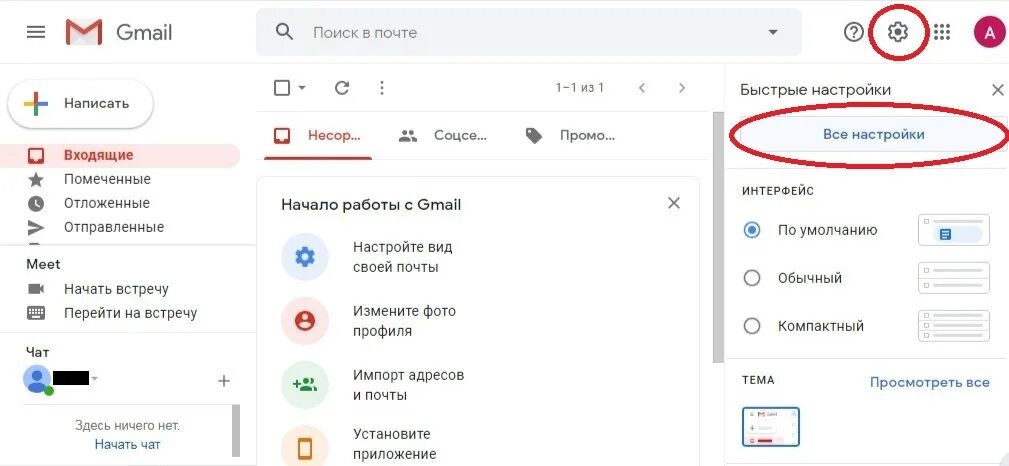Click the Поиск в почте search field

529,32
